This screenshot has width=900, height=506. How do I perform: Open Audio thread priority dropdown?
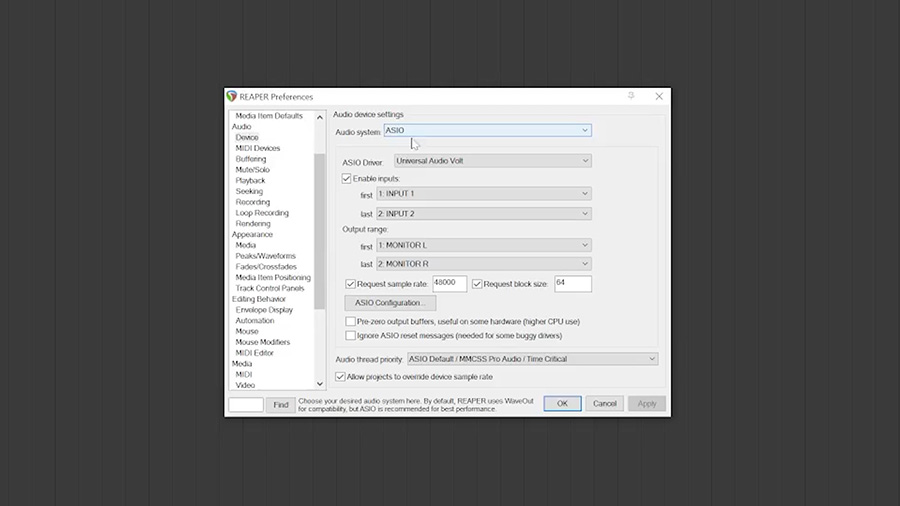533,359
